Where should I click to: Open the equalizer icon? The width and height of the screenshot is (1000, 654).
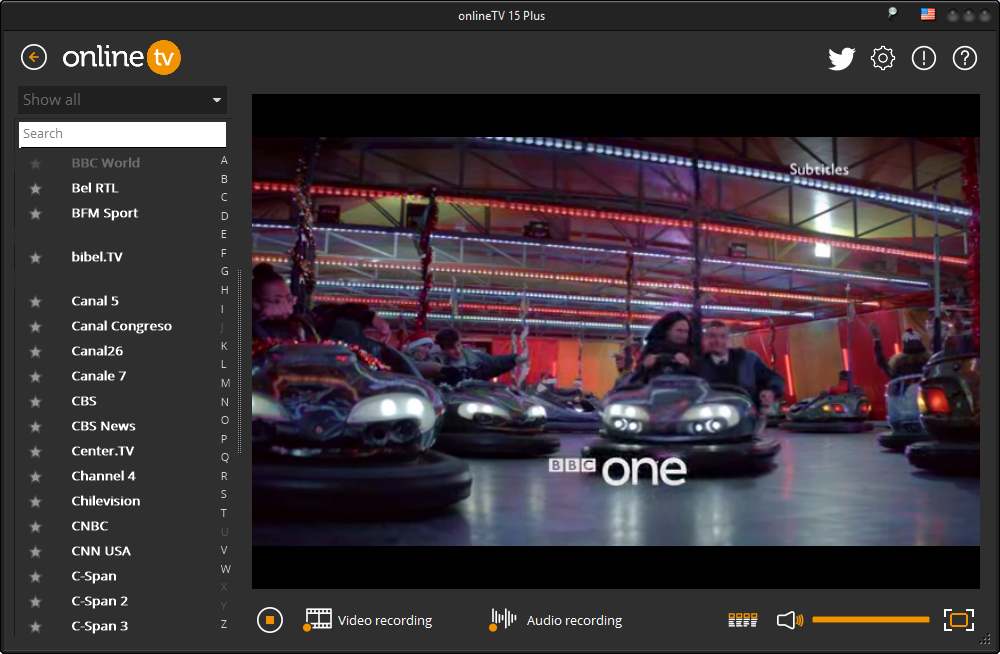[742, 620]
